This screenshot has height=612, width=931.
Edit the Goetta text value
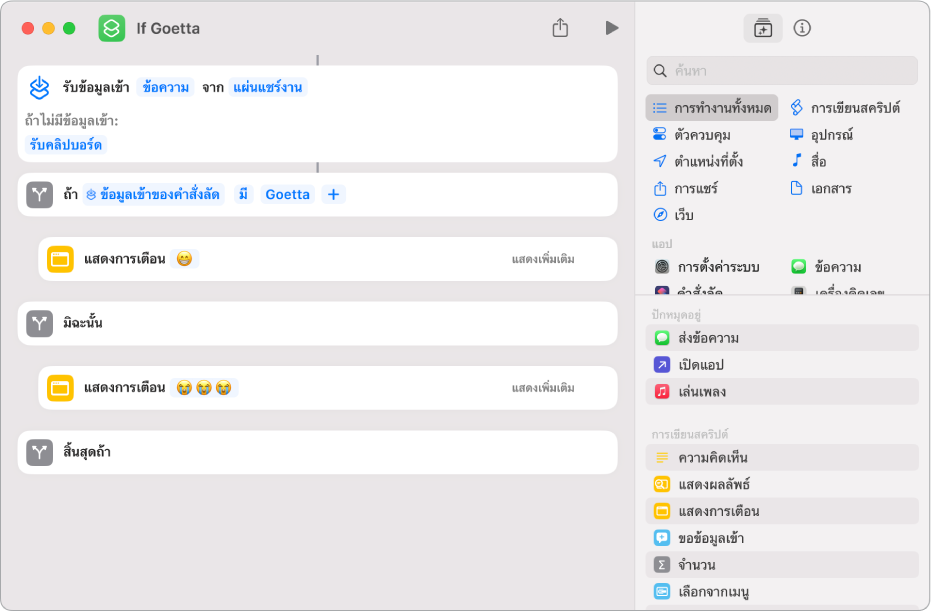point(287,194)
